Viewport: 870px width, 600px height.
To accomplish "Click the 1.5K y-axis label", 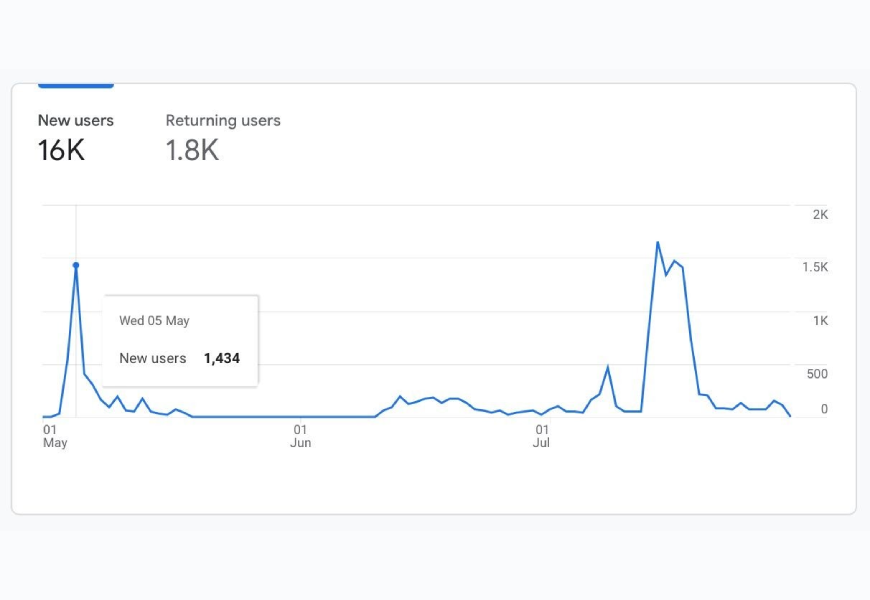I will tap(815, 267).
